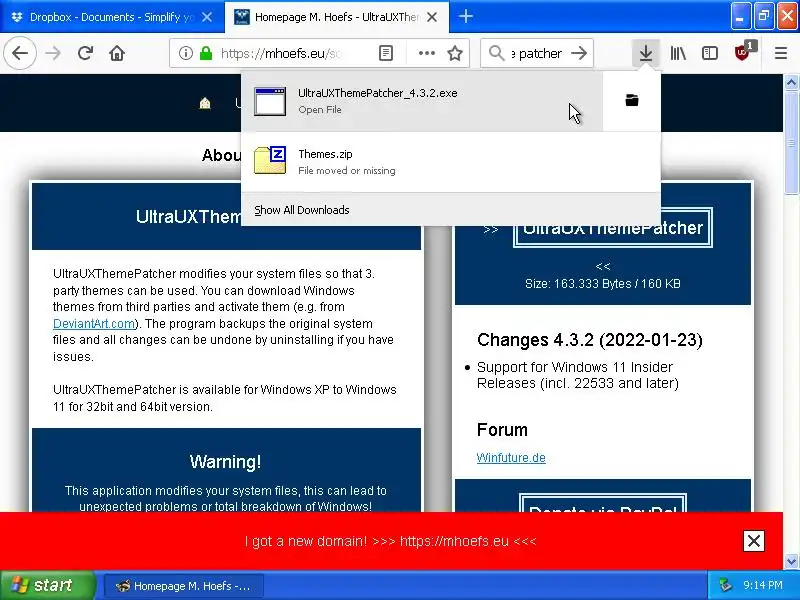Open the Firefox hamburger menu

click(781, 53)
